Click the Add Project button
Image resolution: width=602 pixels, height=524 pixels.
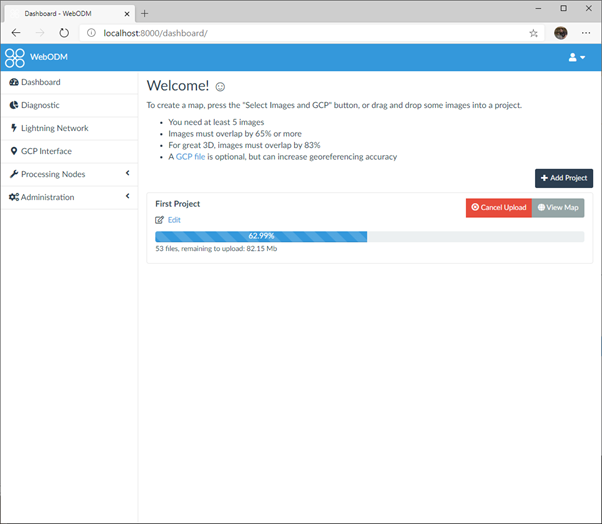tap(564, 178)
